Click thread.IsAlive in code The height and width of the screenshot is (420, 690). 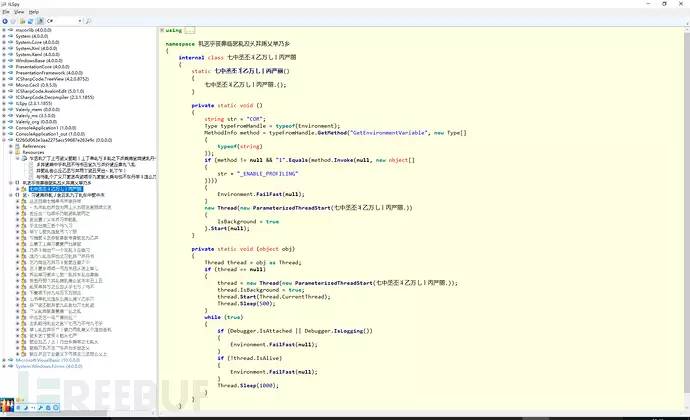click(x=257, y=358)
